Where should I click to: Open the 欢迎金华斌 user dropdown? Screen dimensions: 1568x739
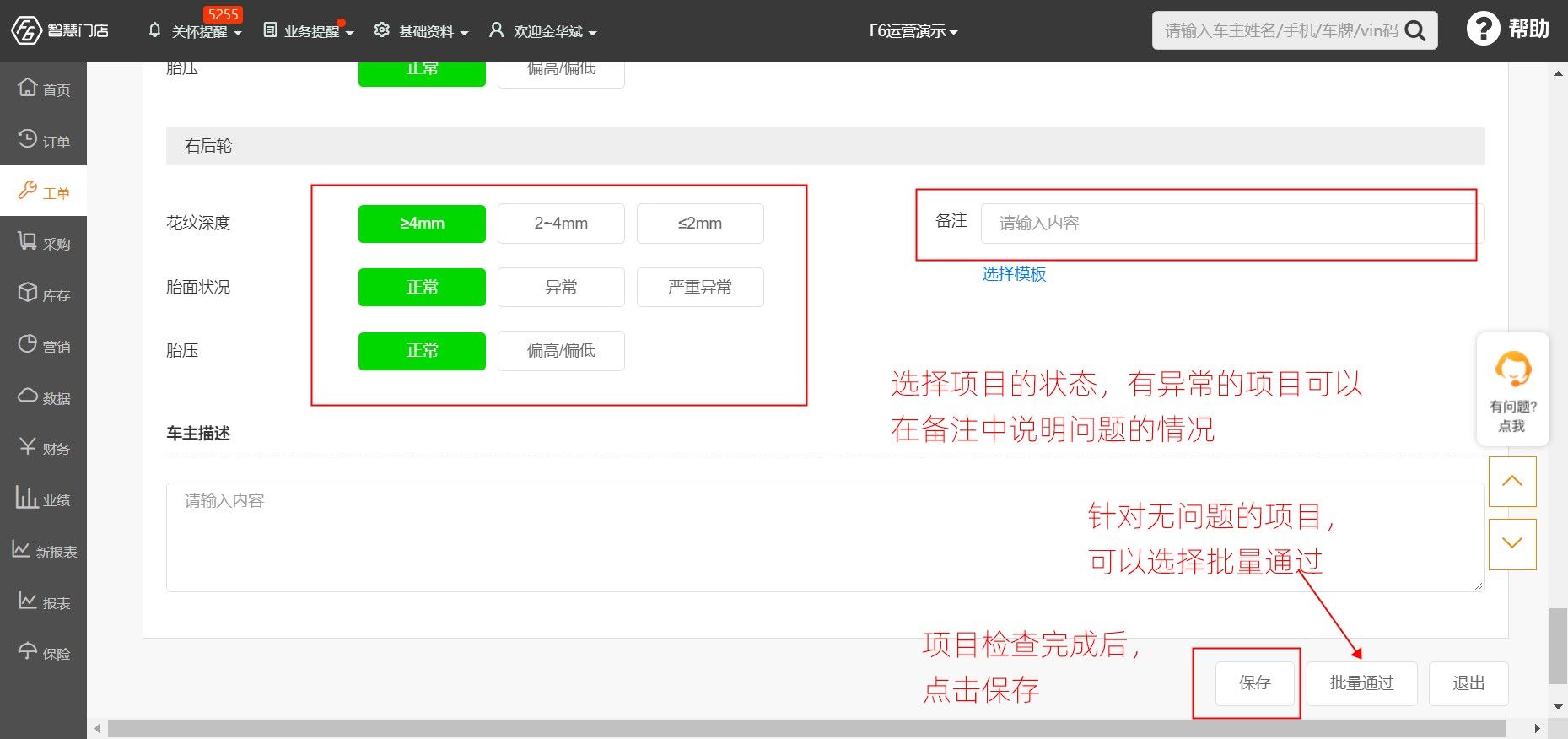543,31
